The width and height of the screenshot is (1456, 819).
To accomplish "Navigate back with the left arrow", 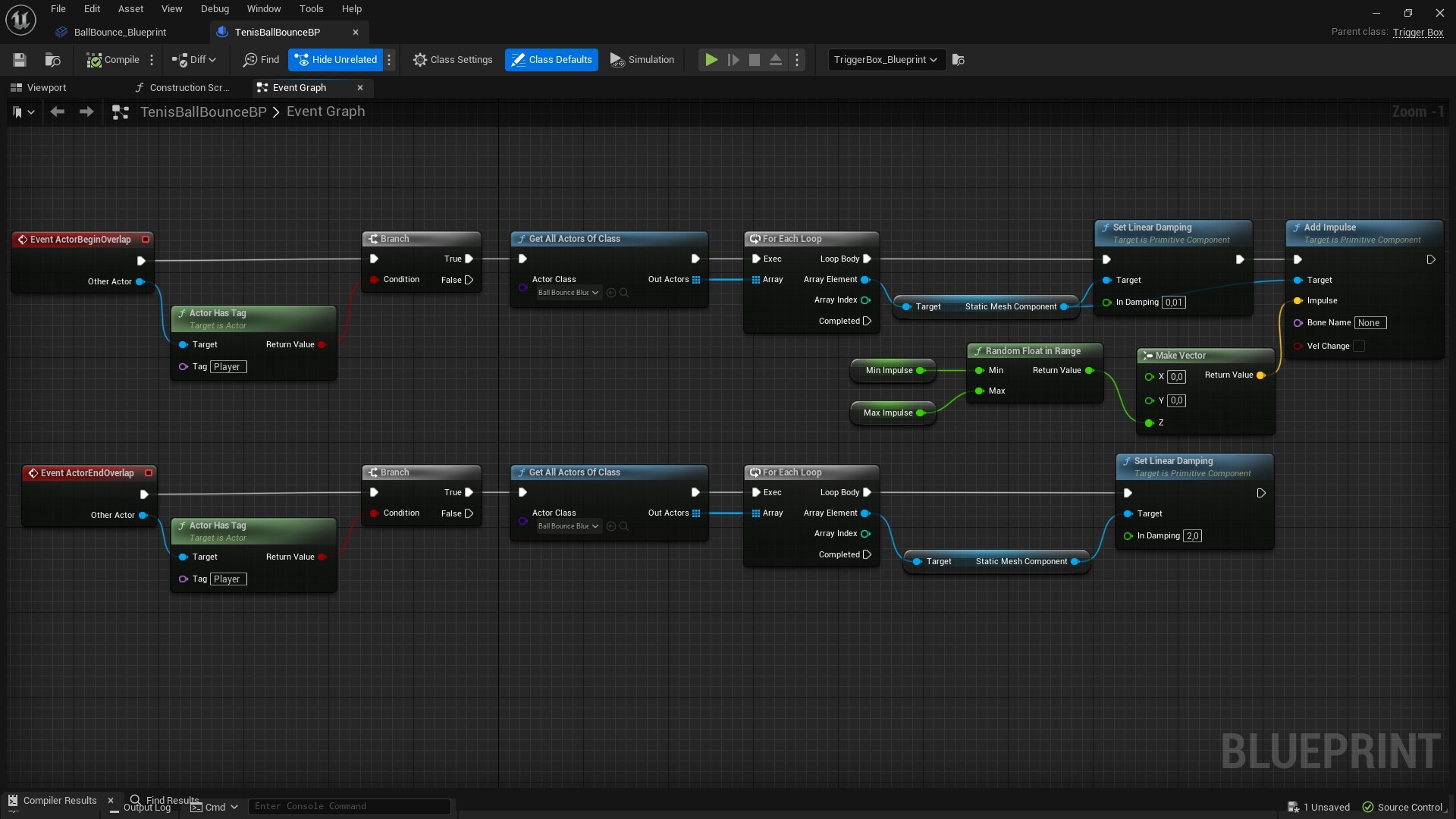I will point(58,112).
